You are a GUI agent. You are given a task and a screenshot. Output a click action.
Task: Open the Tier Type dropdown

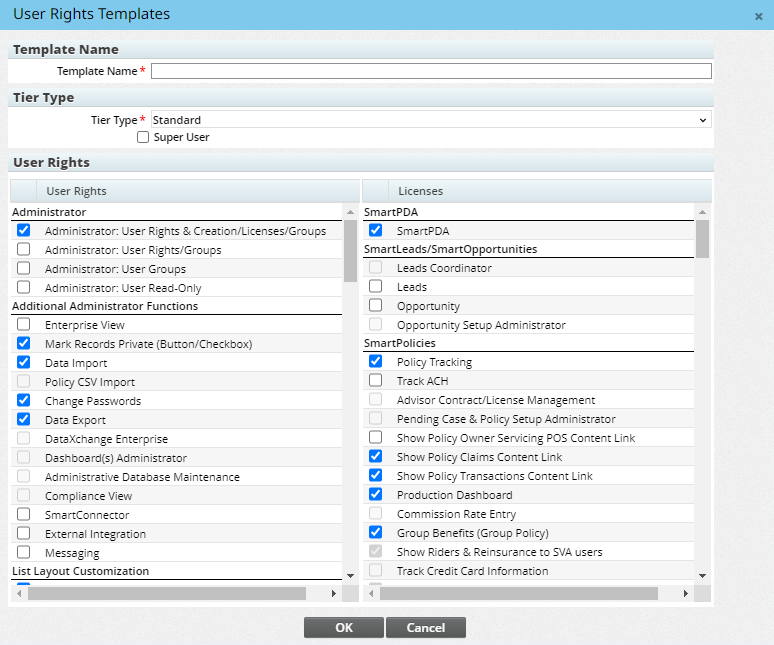point(431,120)
